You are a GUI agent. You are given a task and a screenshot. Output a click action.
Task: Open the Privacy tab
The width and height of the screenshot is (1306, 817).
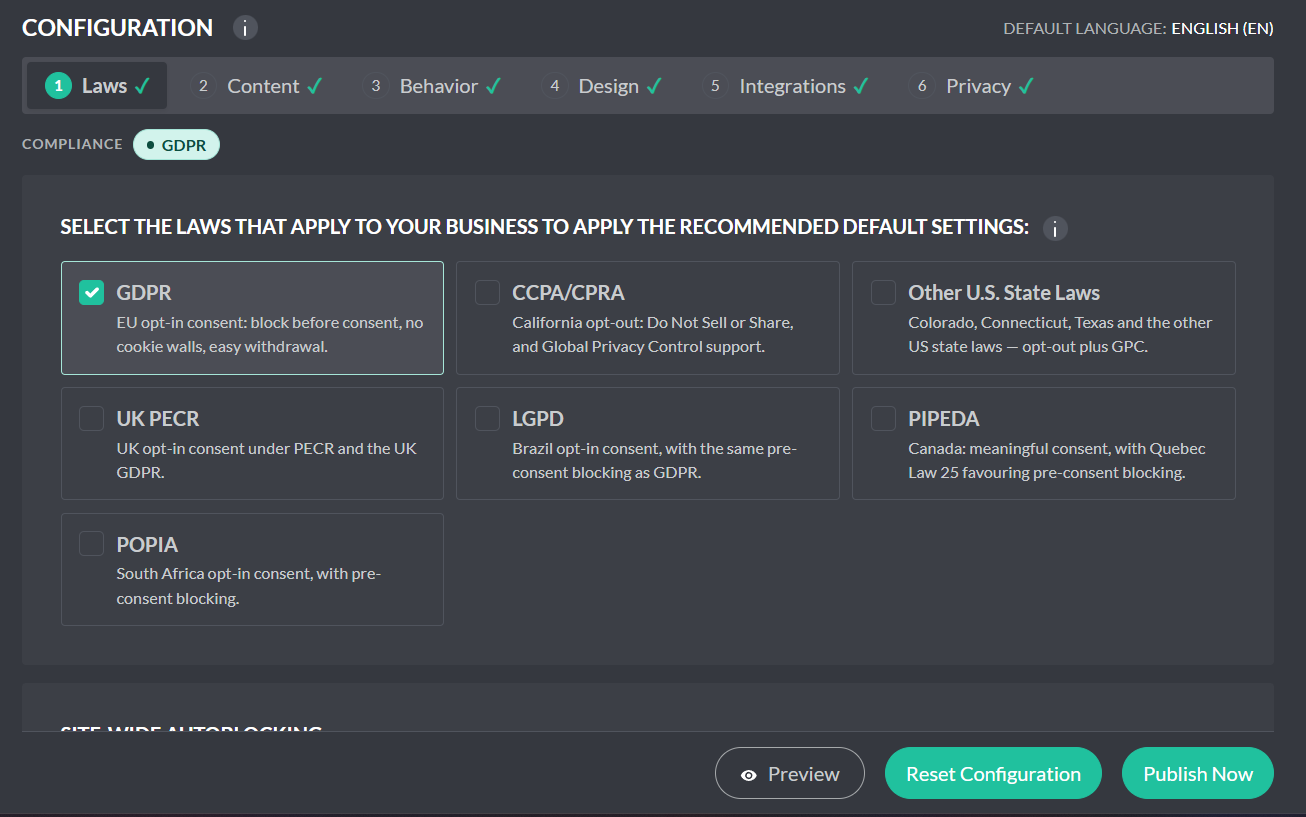coord(972,86)
